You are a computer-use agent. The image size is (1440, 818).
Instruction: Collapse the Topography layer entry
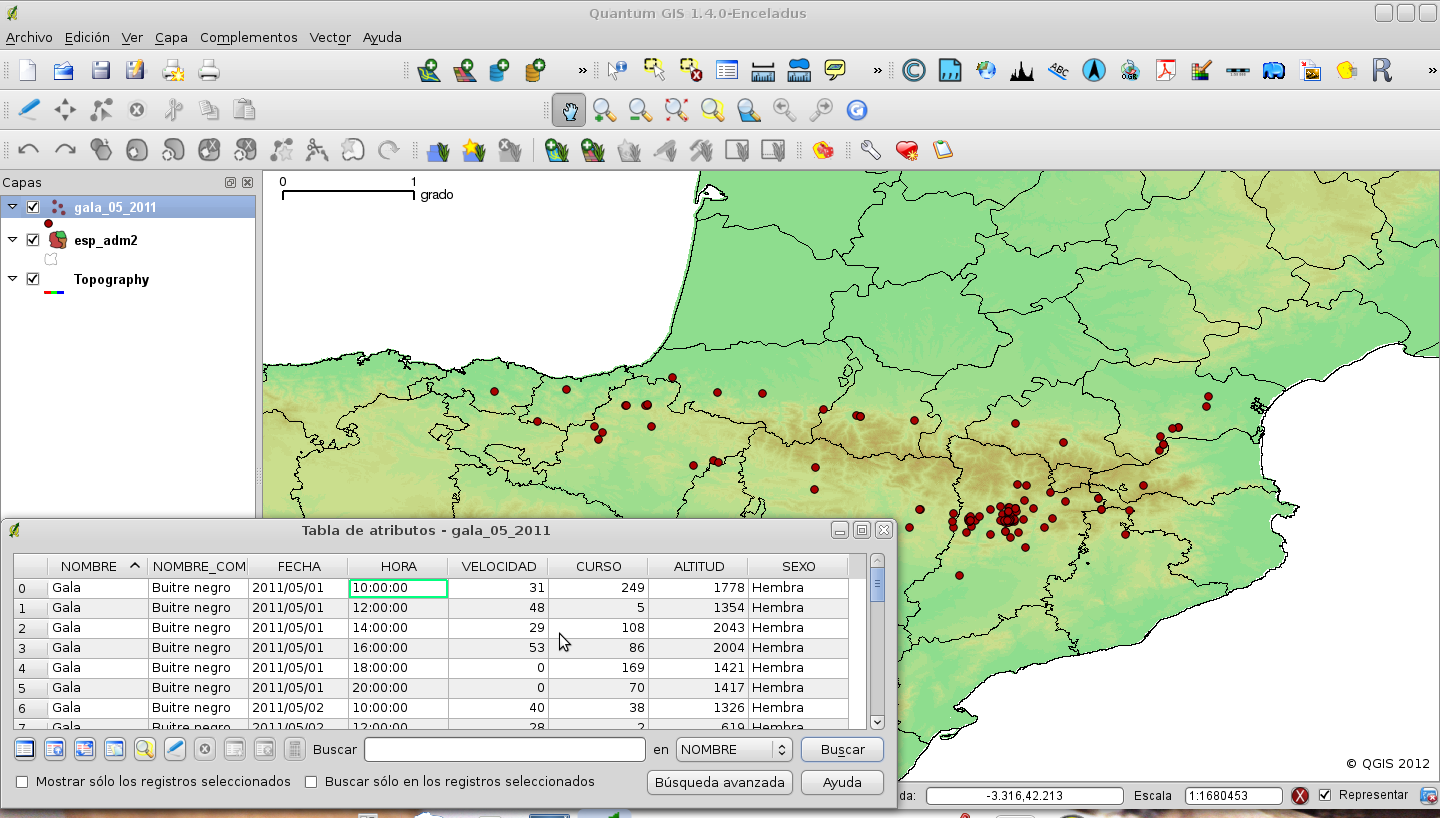[13, 279]
